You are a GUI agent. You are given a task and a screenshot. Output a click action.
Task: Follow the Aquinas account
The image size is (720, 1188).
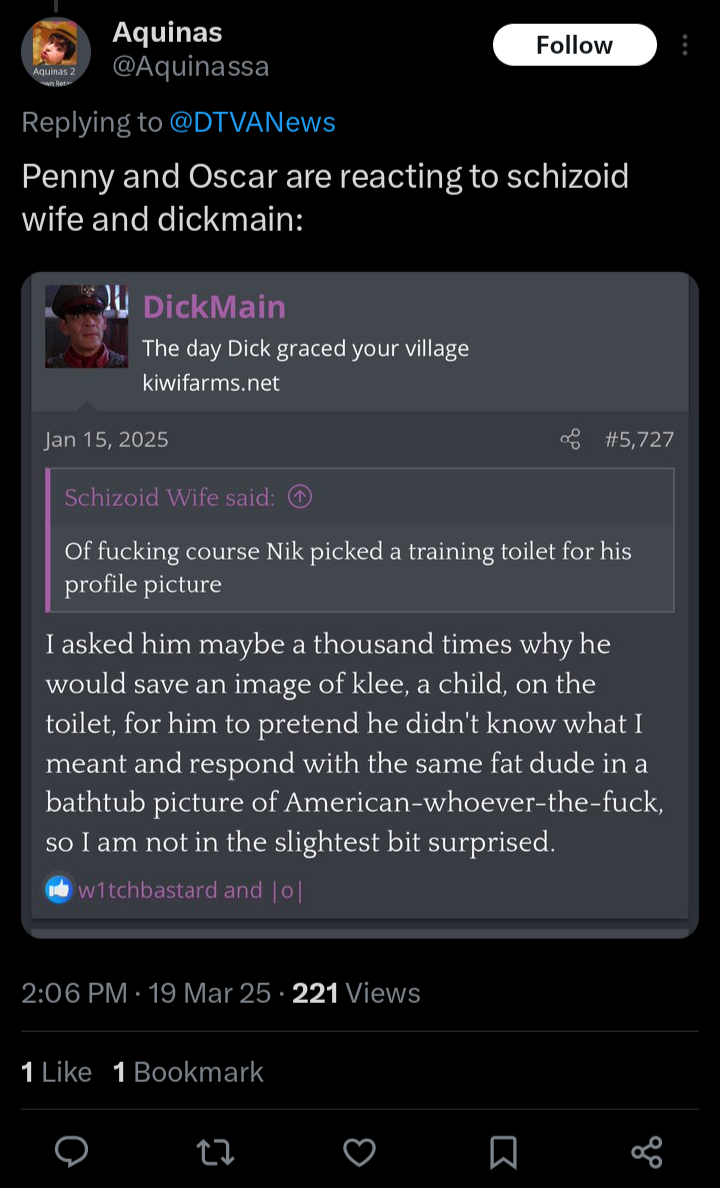(574, 45)
